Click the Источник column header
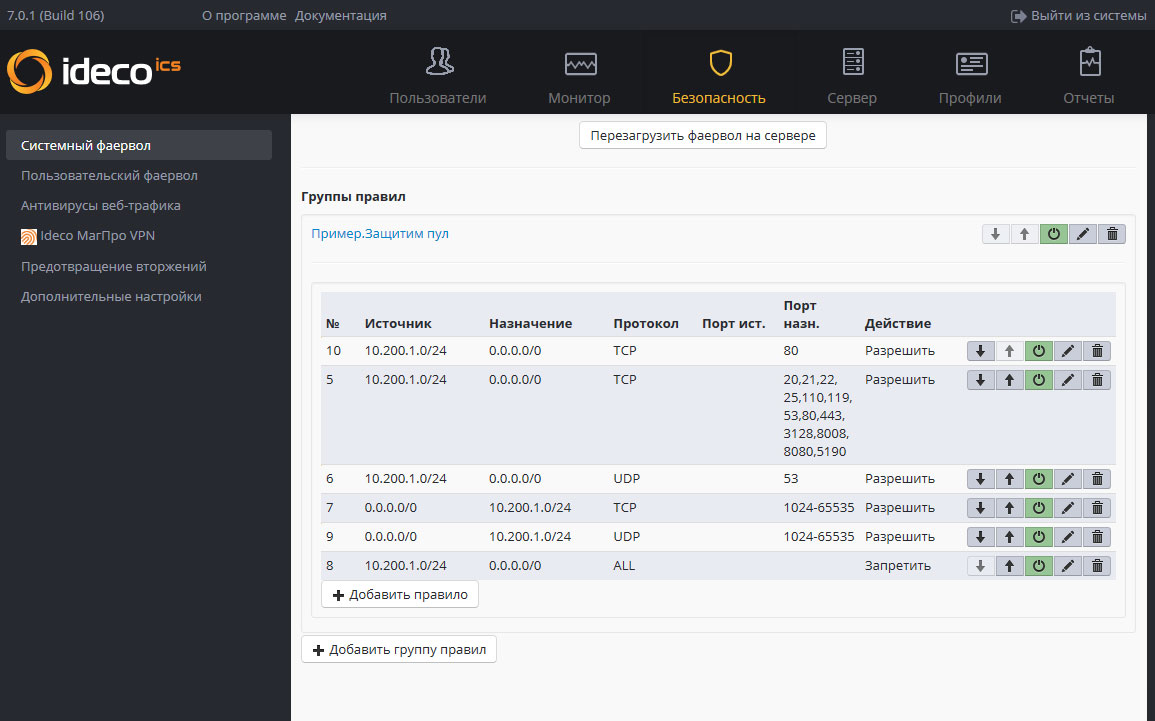 (x=398, y=323)
